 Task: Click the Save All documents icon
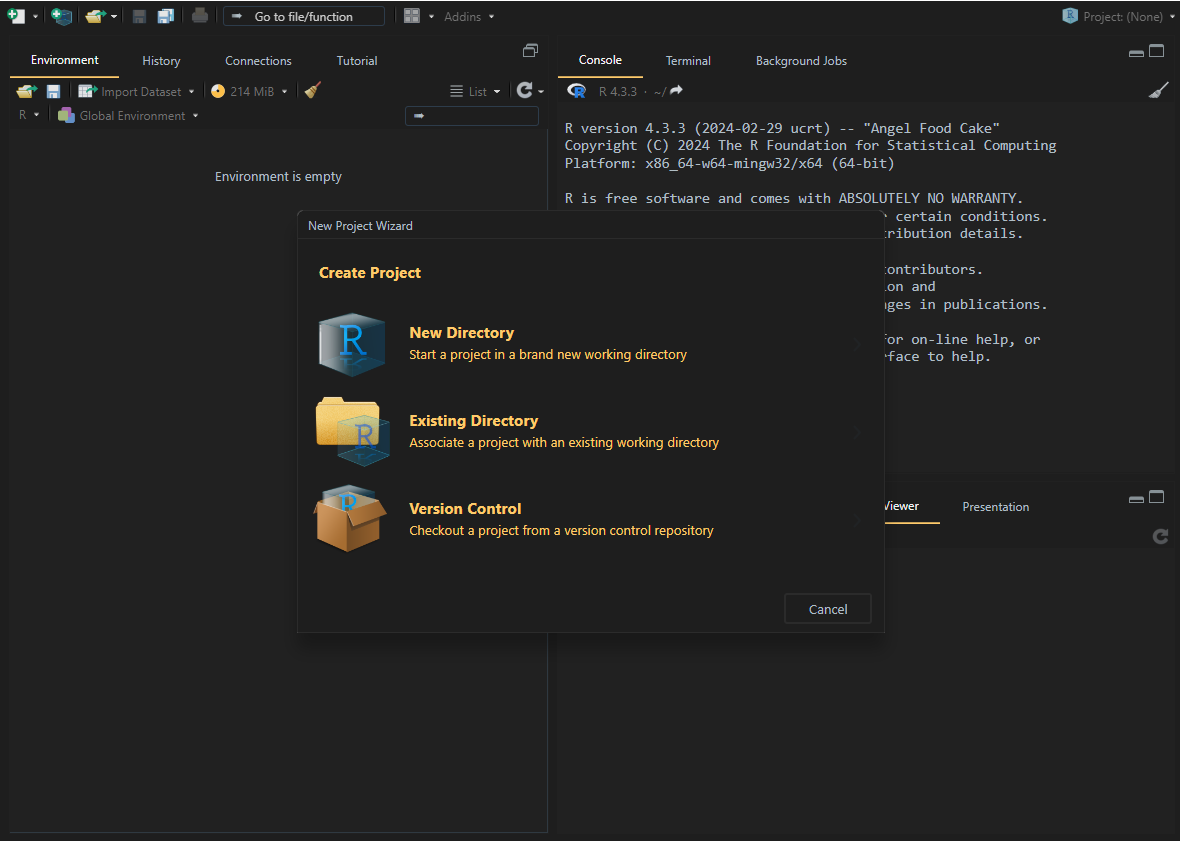[x=166, y=16]
